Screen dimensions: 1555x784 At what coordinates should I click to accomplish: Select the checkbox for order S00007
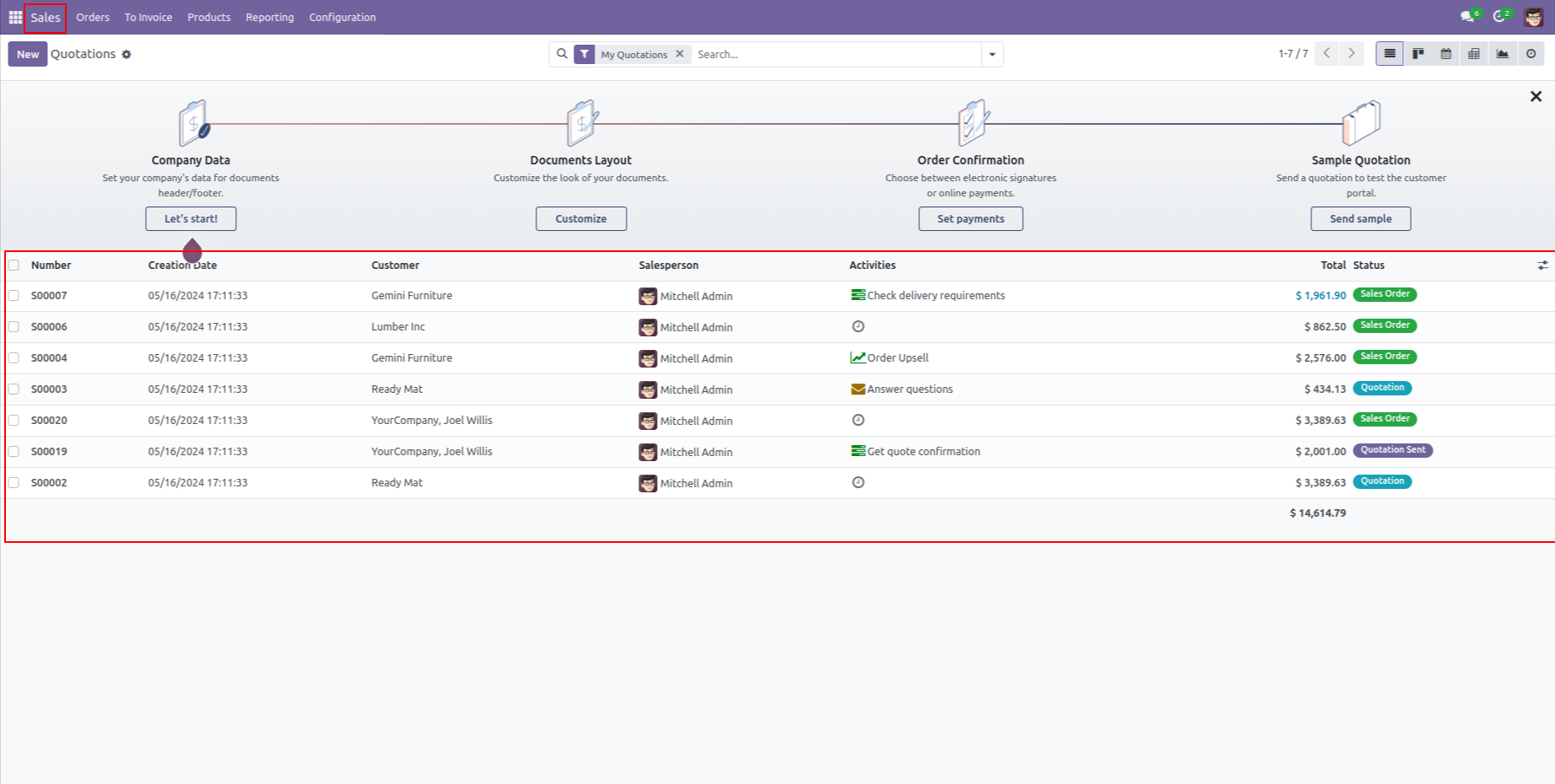point(13,296)
